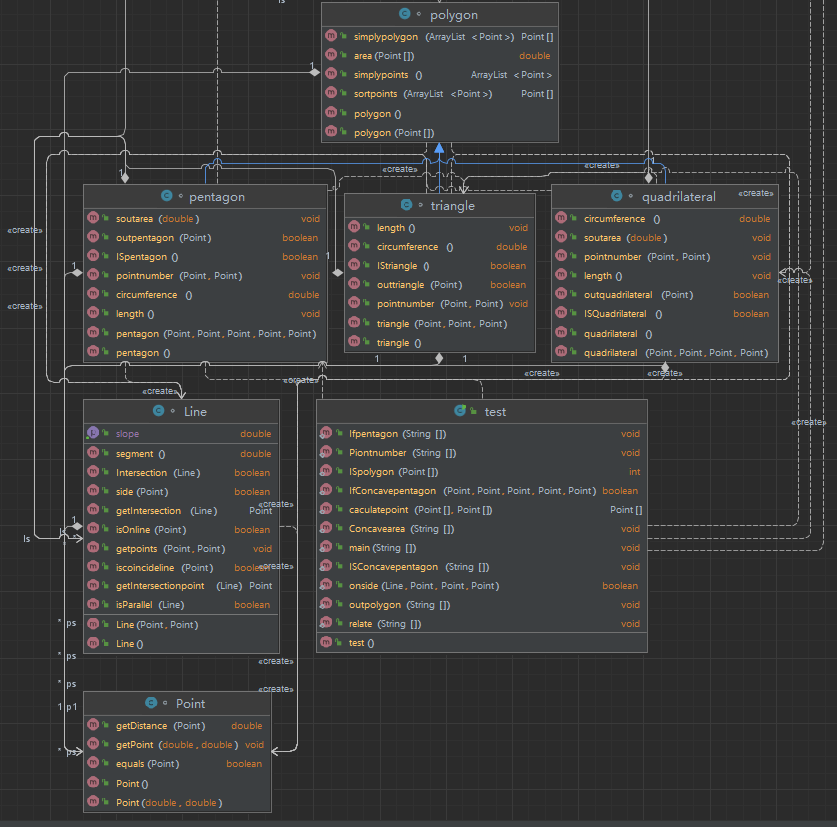Click the class icon in triangle header
The height and width of the screenshot is (827, 837).
[407, 206]
